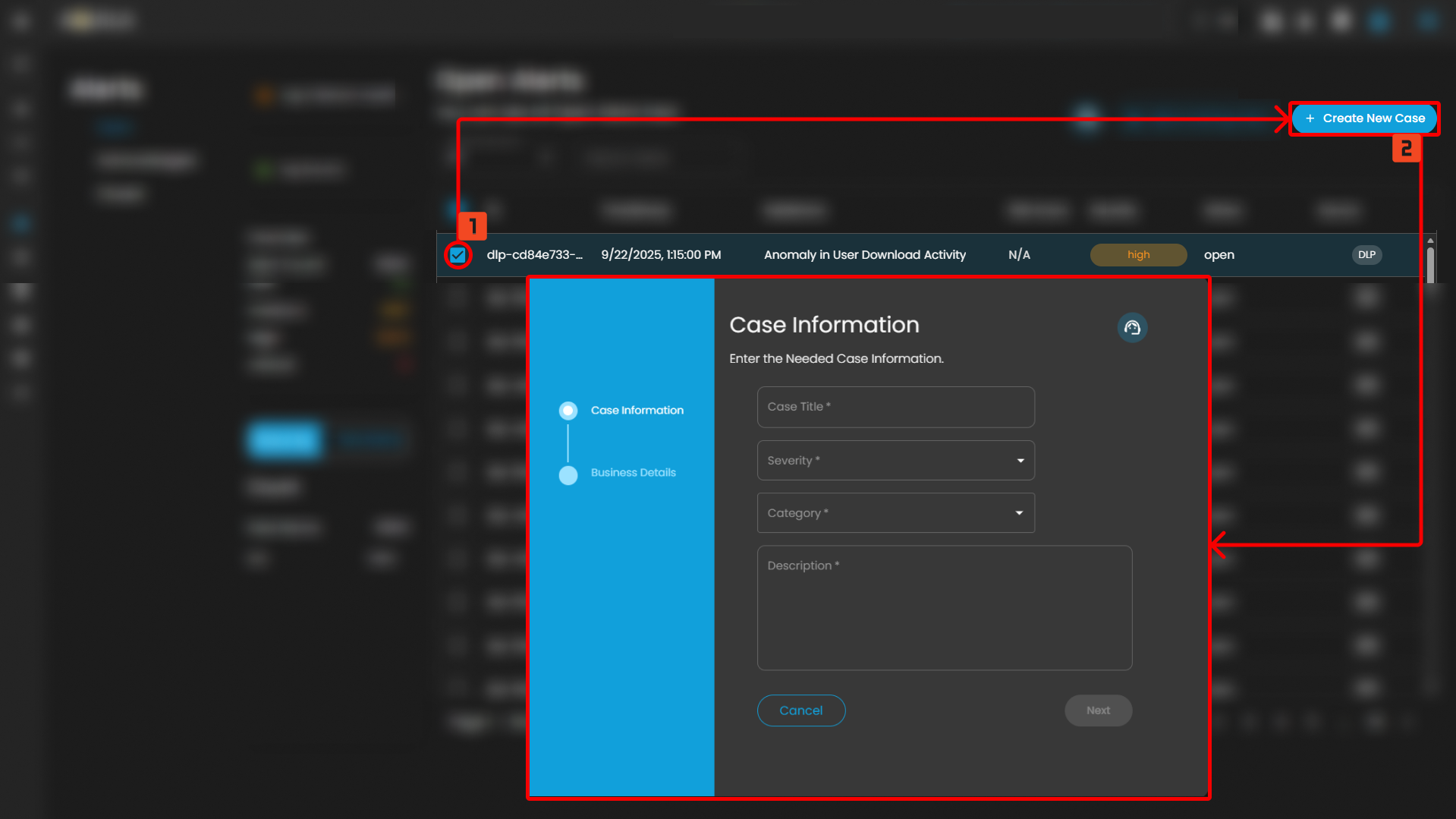Click the DLP source badge
This screenshot has width=1456, height=819.
tap(1366, 255)
